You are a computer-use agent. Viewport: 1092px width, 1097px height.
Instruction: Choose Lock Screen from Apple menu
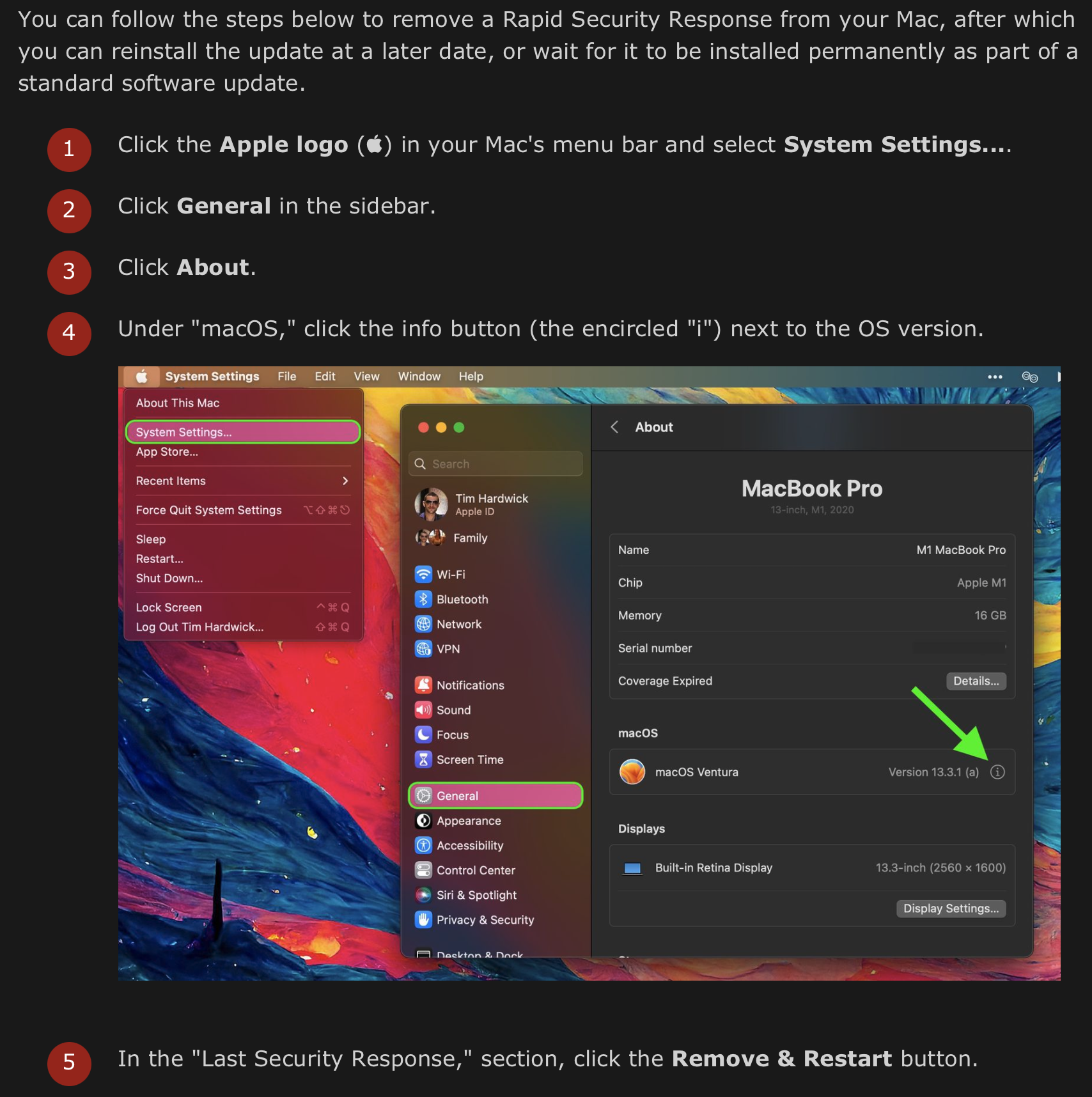(243, 607)
